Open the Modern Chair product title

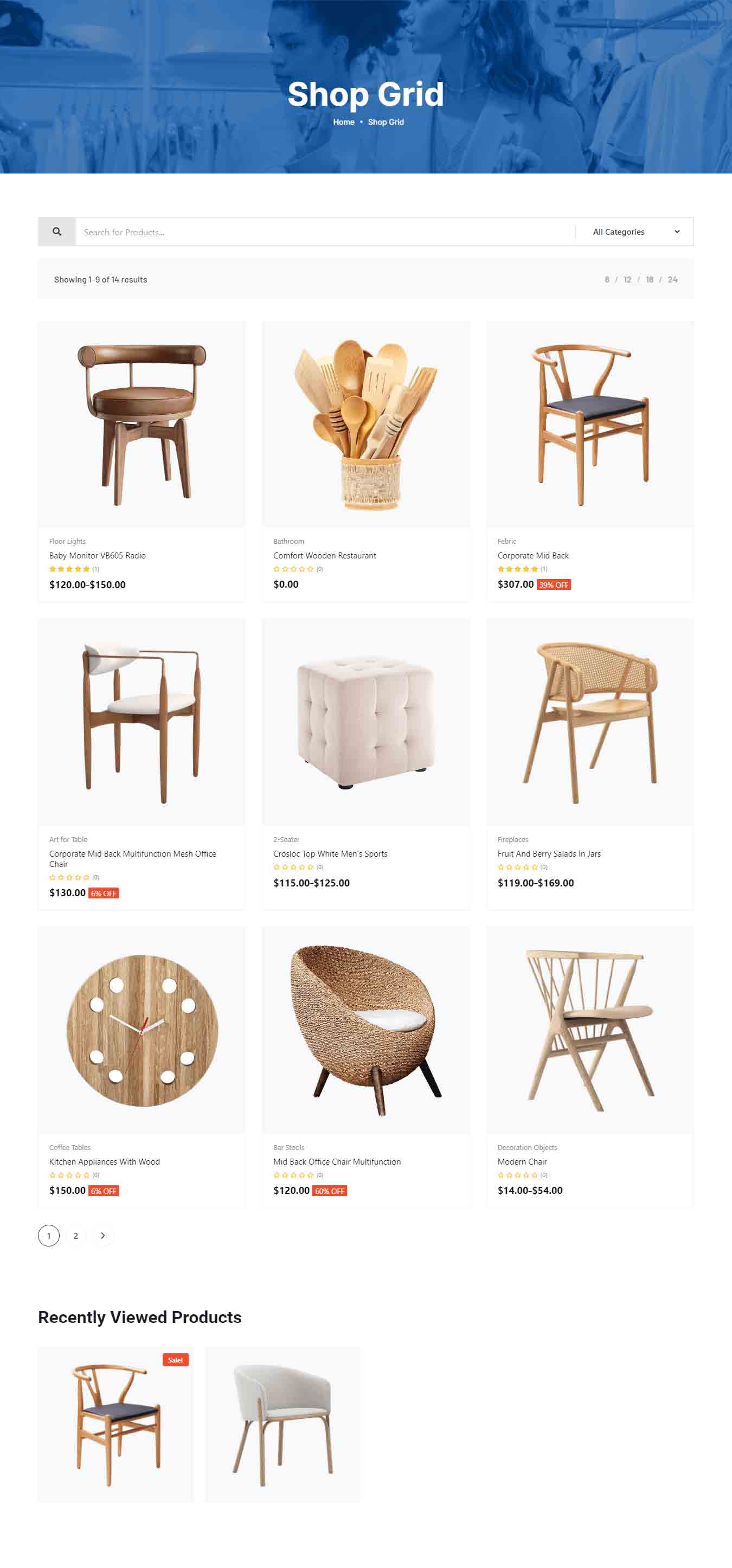[x=522, y=1161]
